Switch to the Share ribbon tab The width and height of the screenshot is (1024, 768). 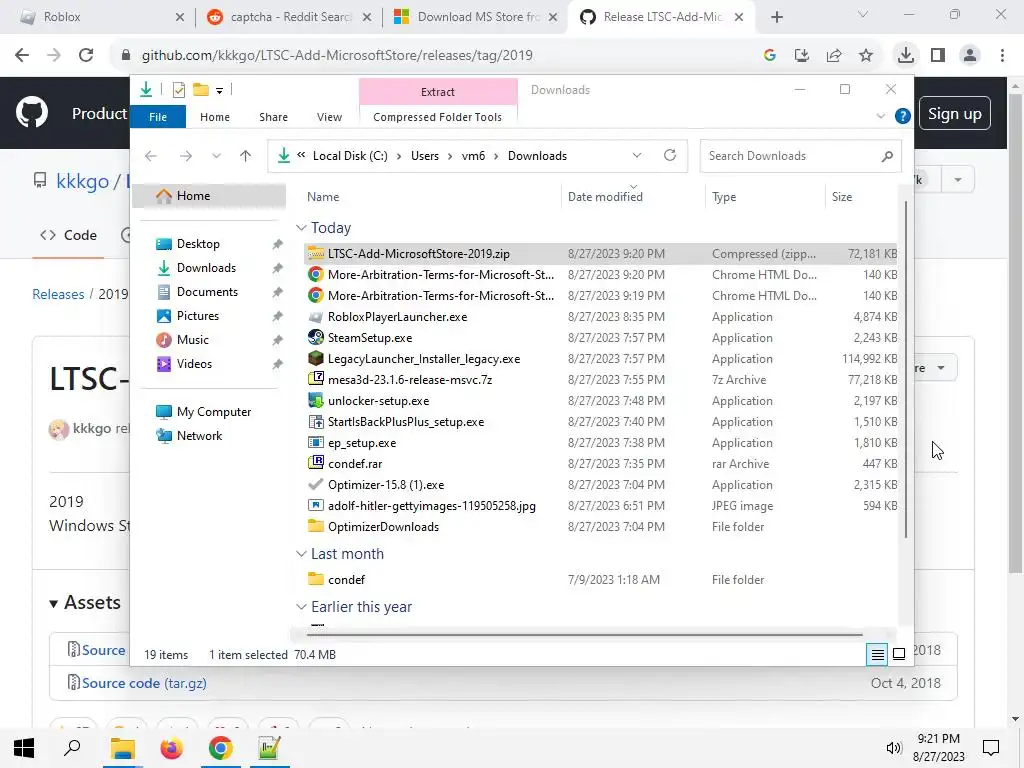pyautogui.click(x=273, y=117)
